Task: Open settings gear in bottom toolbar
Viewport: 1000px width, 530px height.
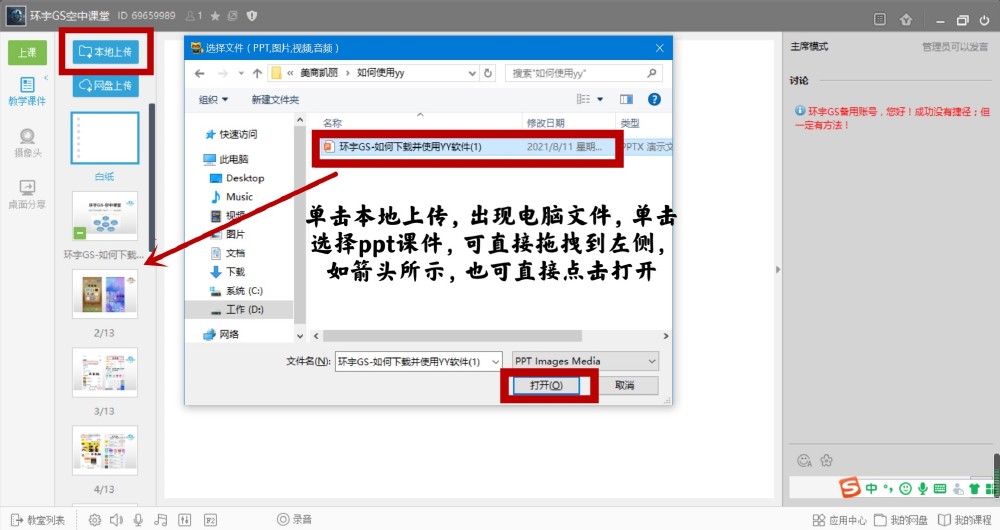Action: pos(94,520)
